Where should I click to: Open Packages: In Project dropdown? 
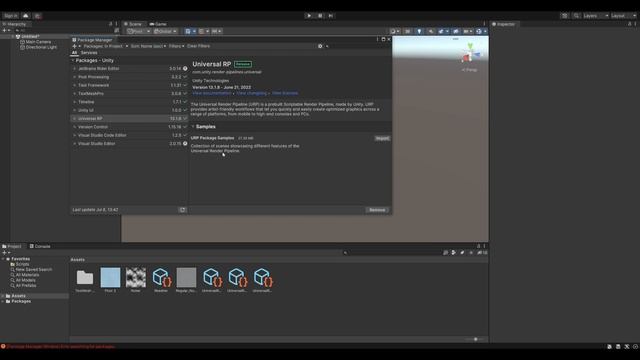point(106,46)
